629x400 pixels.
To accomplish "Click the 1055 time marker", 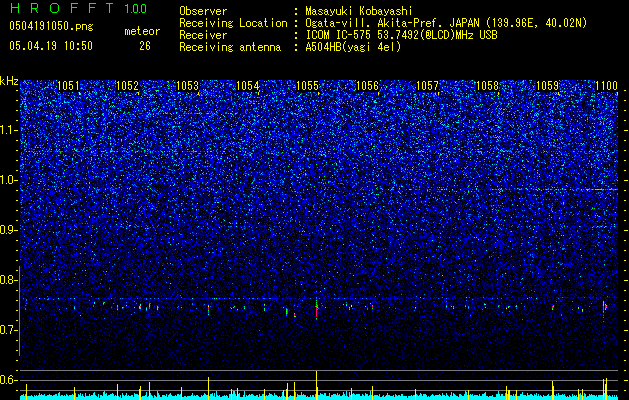I will [x=307, y=86].
